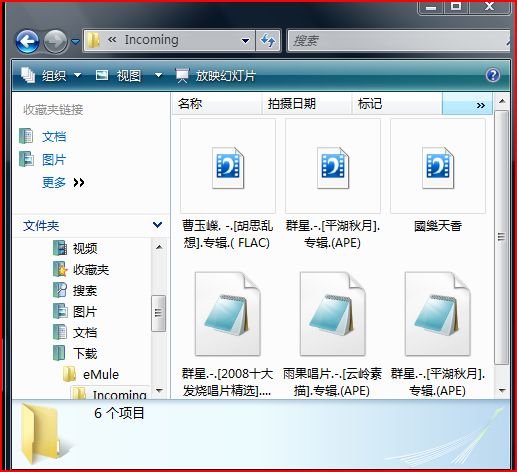Select 收藏夹 in folder tree
Screen dimensions: 517x472
[91, 269]
